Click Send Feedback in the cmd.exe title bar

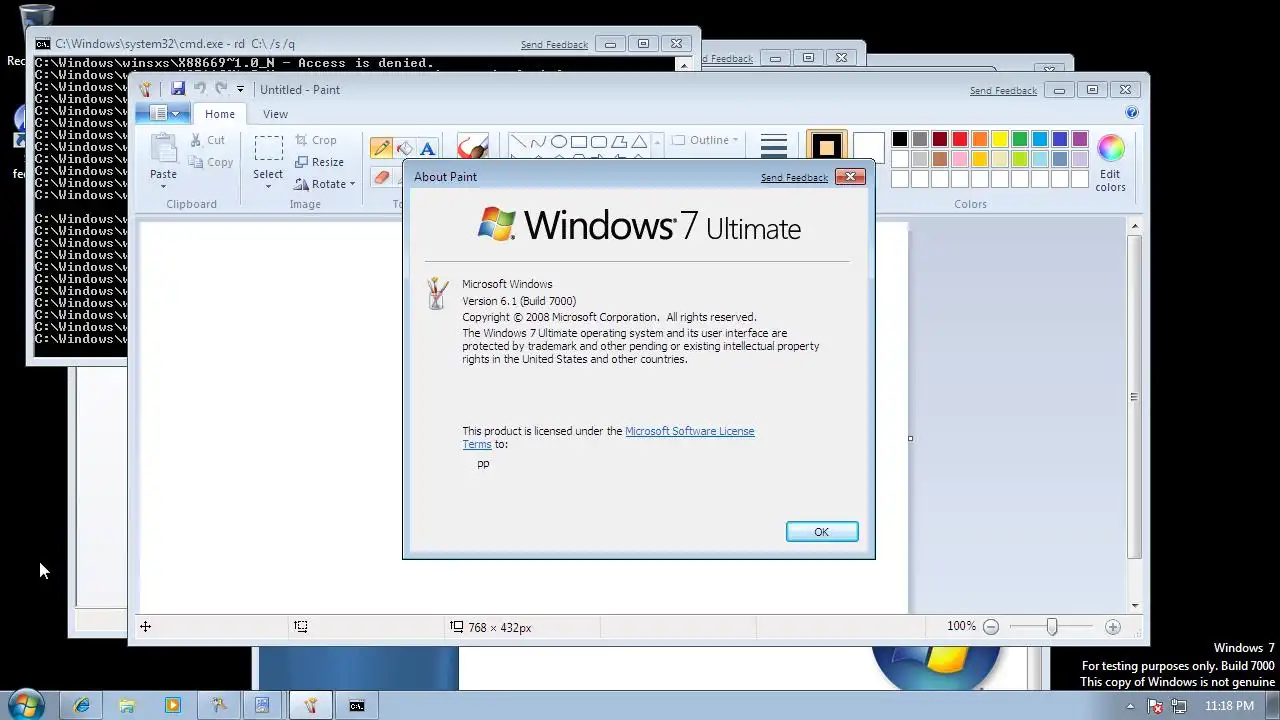coord(554,45)
